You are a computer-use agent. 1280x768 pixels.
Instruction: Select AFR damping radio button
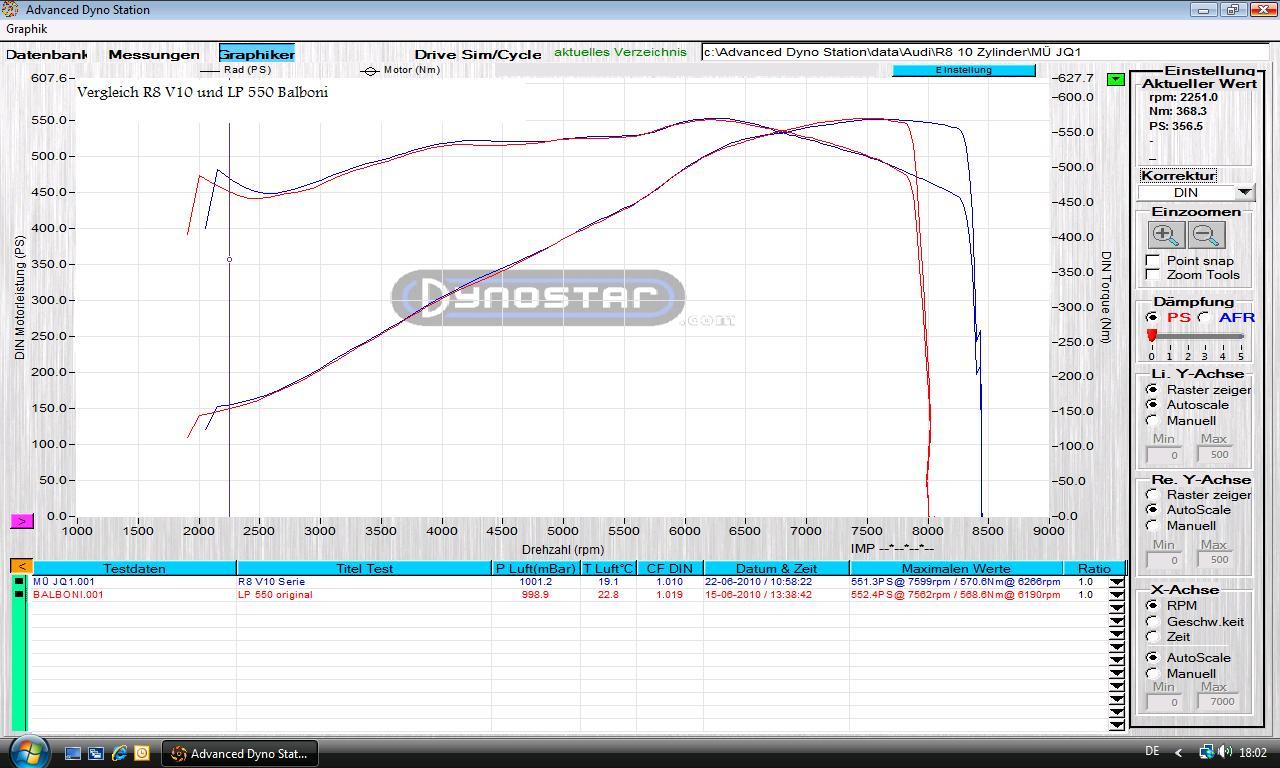tap(1205, 318)
